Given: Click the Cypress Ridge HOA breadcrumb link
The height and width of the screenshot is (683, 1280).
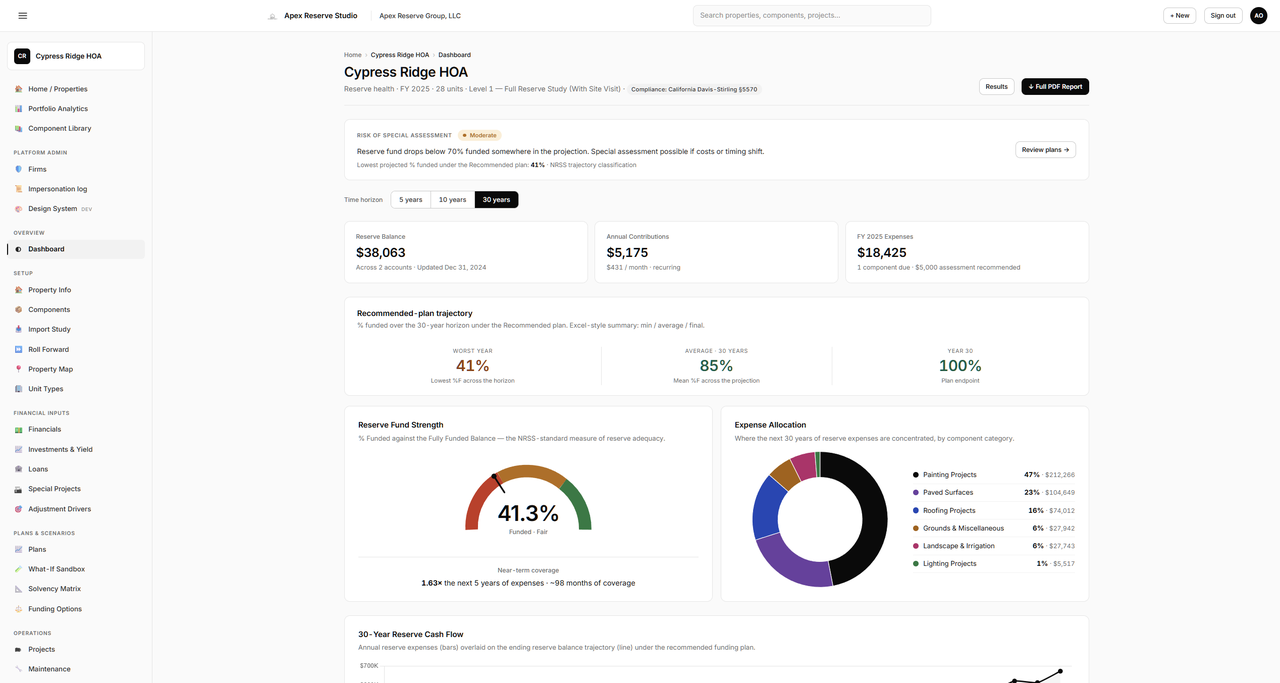Looking at the screenshot, I should [x=400, y=55].
